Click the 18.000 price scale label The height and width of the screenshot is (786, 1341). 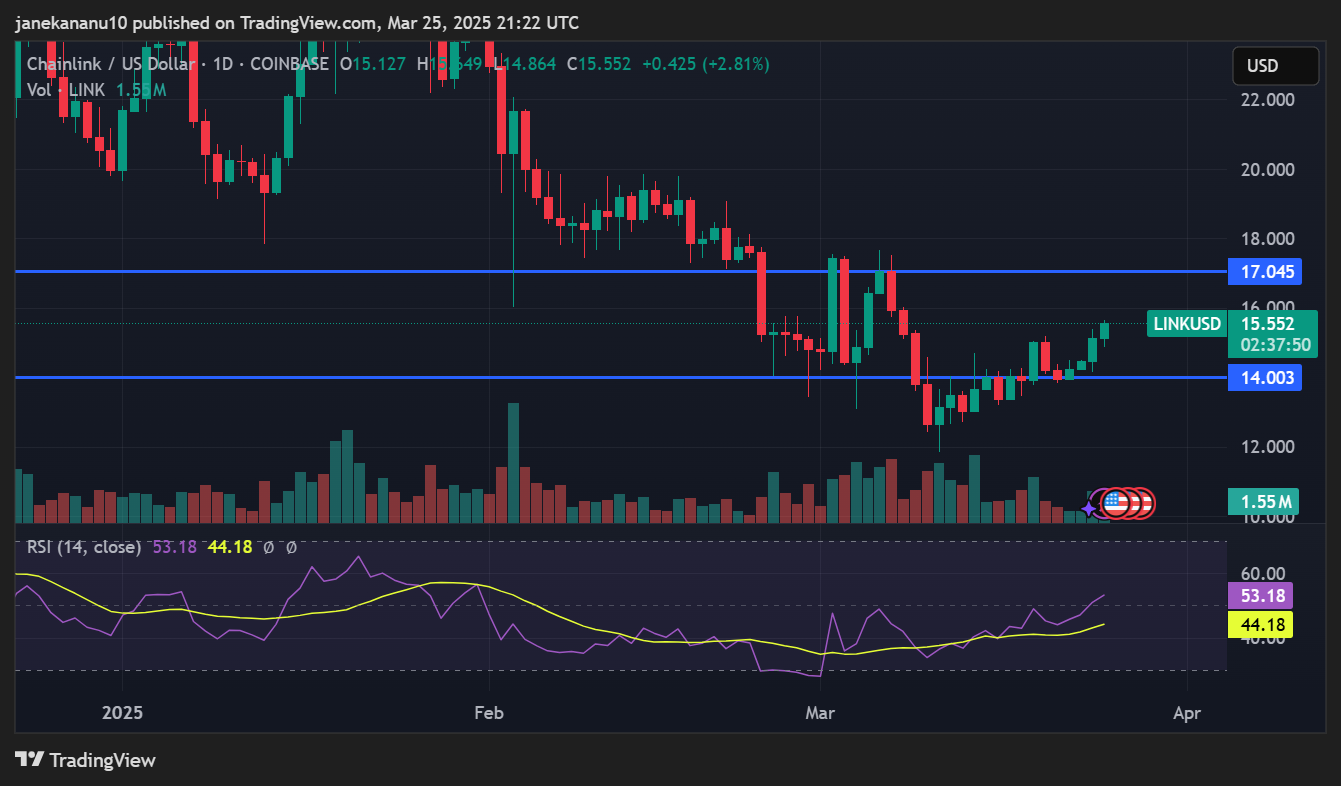[1268, 239]
